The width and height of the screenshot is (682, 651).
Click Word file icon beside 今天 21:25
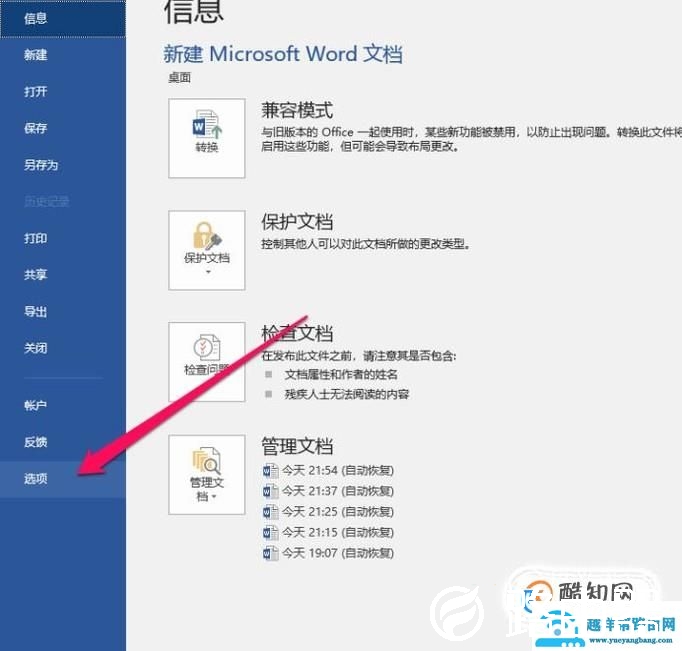pos(271,512)
